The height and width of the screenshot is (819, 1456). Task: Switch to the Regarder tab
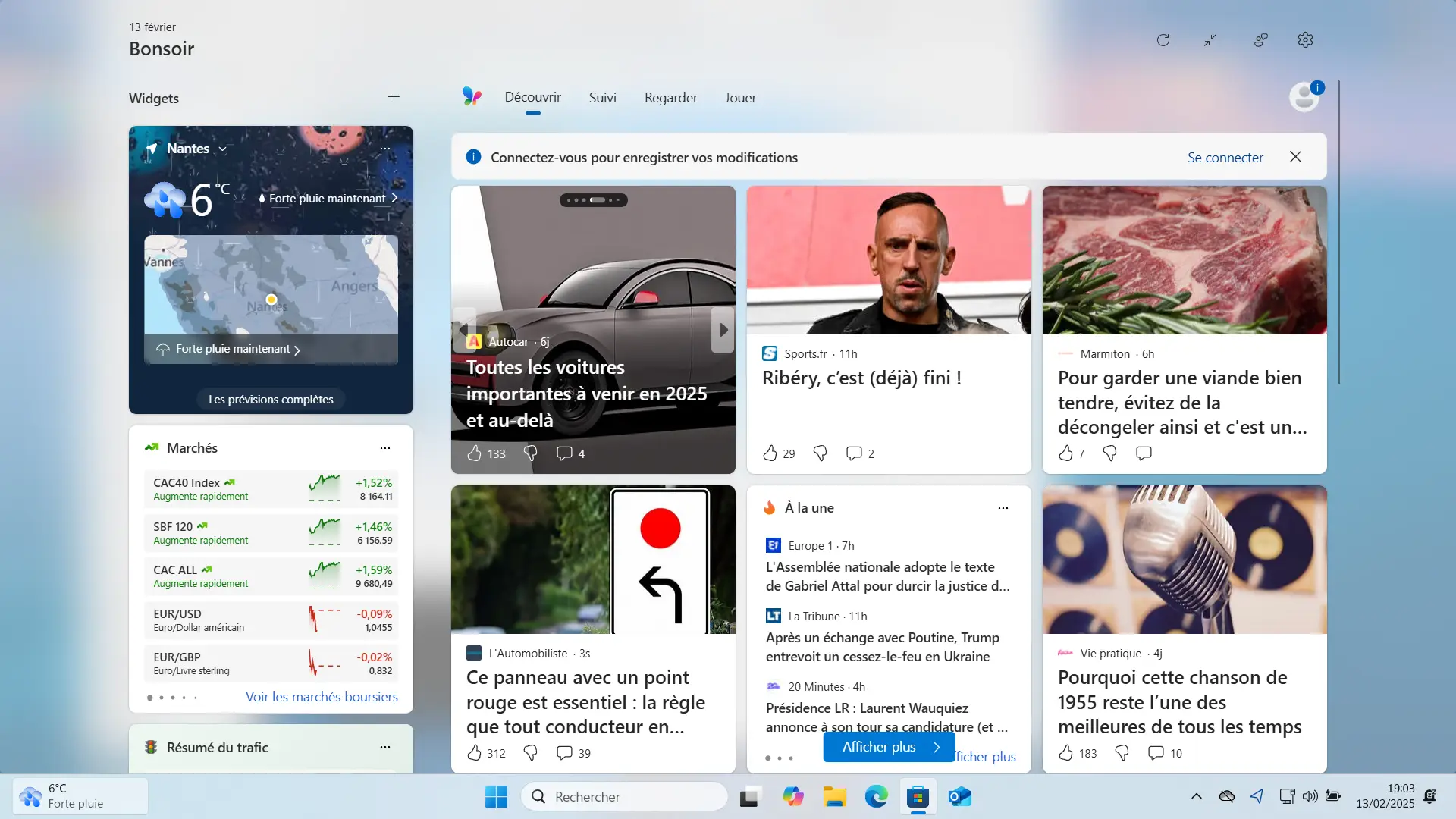click(x=670, y=98)
